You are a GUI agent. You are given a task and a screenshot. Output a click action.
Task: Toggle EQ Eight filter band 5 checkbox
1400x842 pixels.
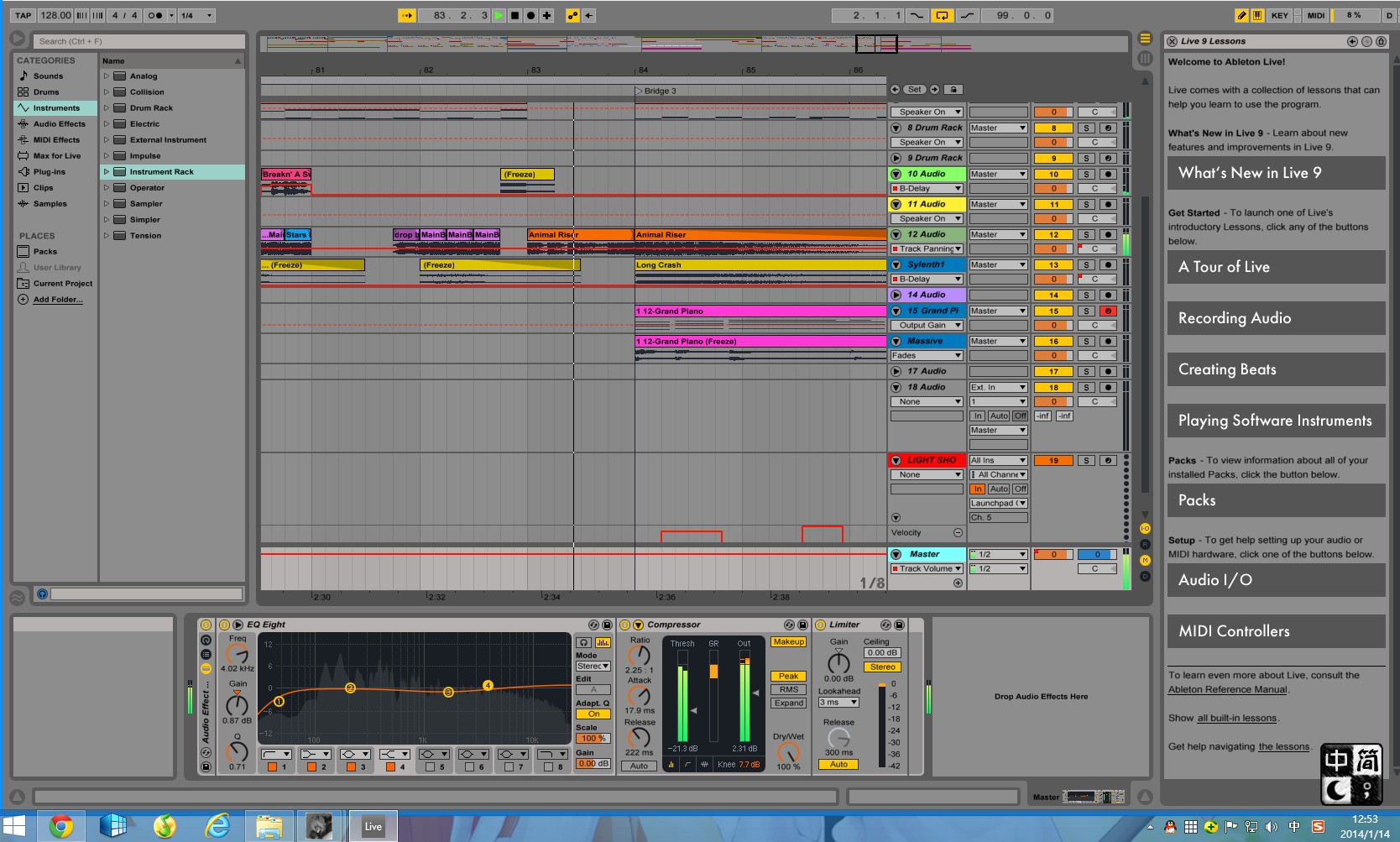coord(430,766)
